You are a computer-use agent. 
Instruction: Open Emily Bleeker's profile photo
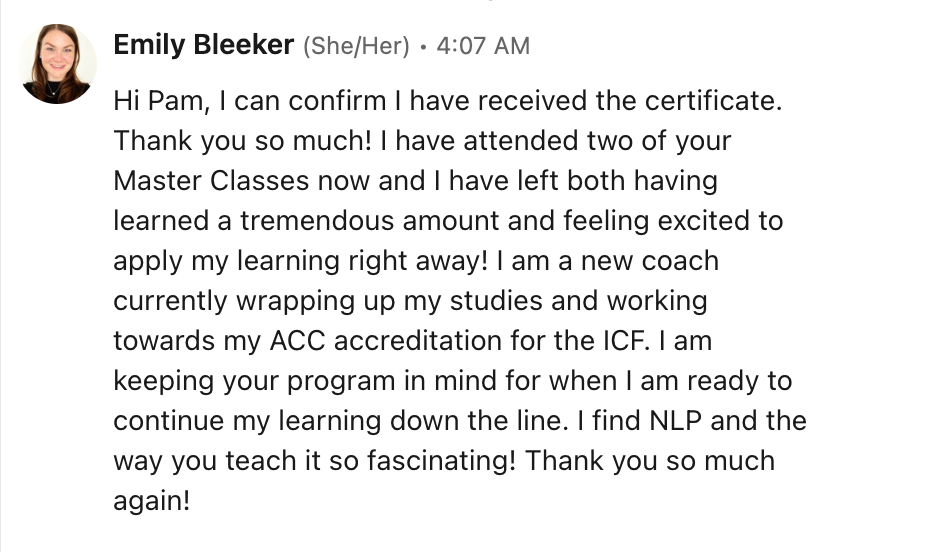click(x=58, y=64)
